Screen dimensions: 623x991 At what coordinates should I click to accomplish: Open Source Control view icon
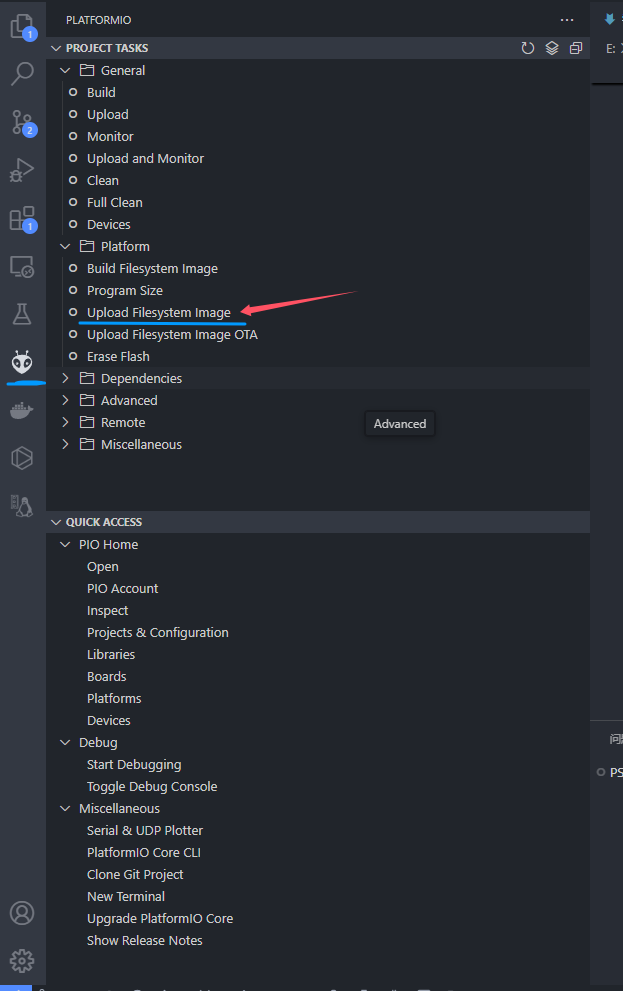coord(22,122)
